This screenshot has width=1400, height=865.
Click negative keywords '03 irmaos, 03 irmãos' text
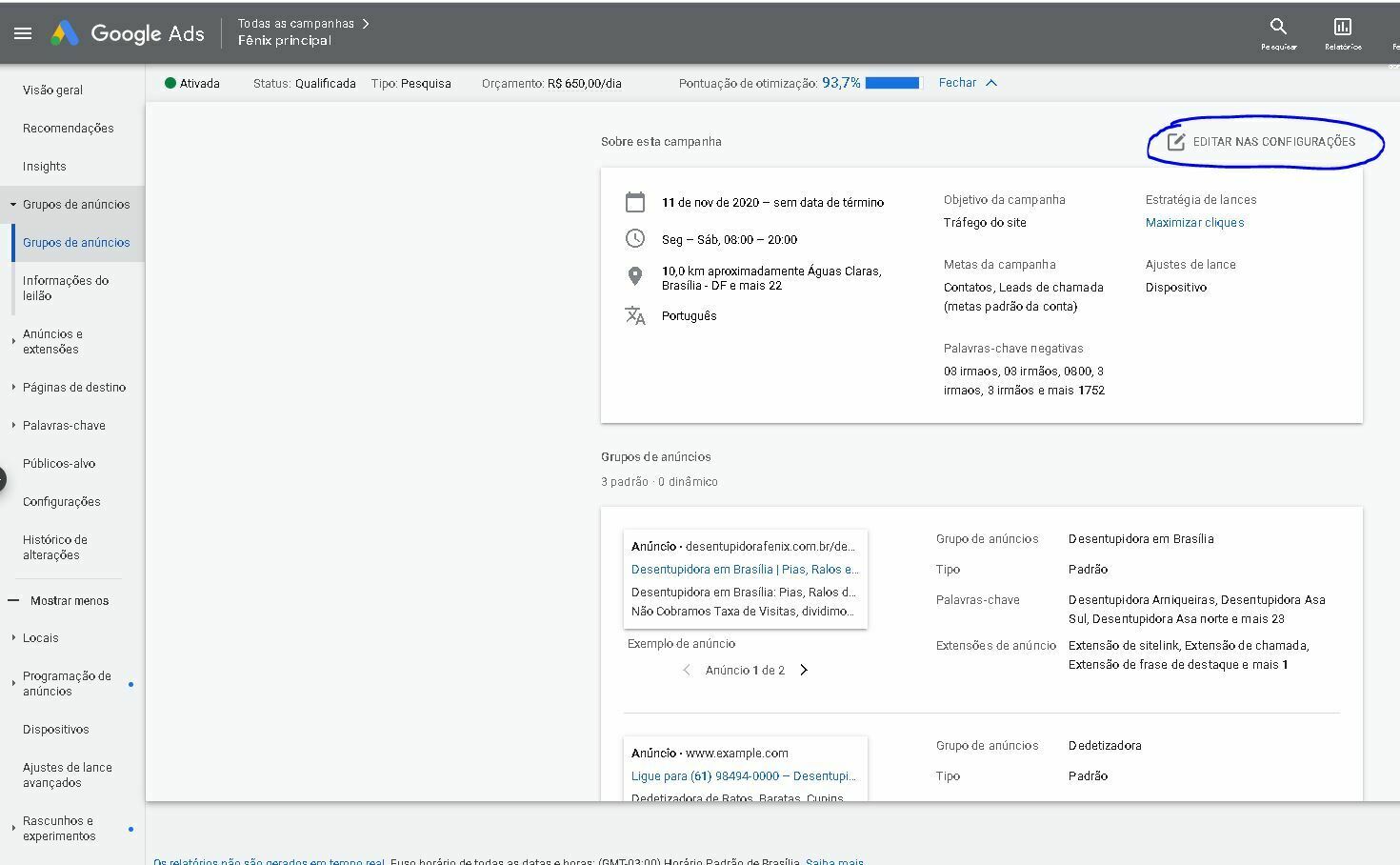click(x=1024, y=380)
